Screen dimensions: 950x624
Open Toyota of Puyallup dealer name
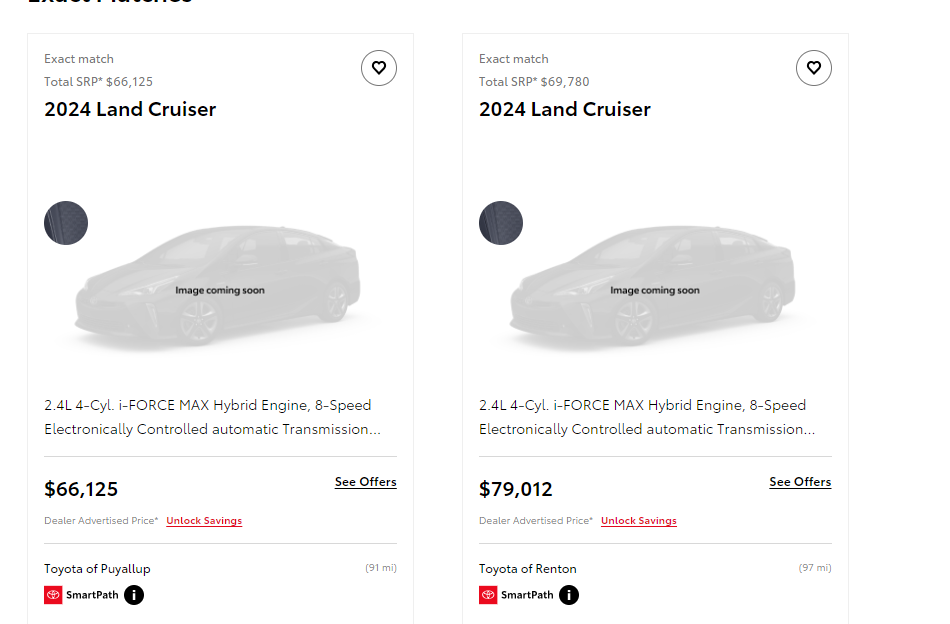[x=98, y=569]
